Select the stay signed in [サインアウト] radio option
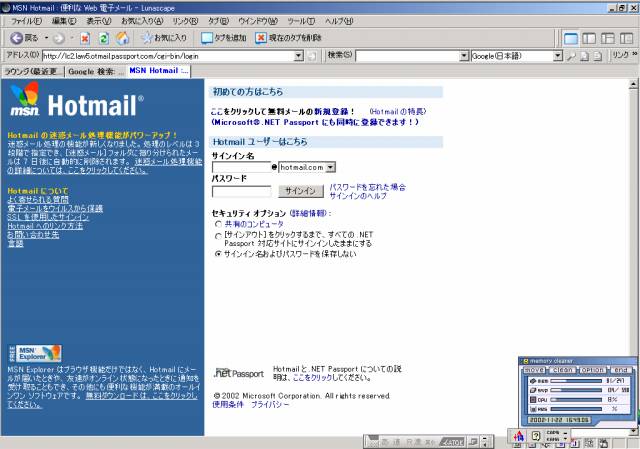This screenshot has width=640, height=449. tap(218, 236)
